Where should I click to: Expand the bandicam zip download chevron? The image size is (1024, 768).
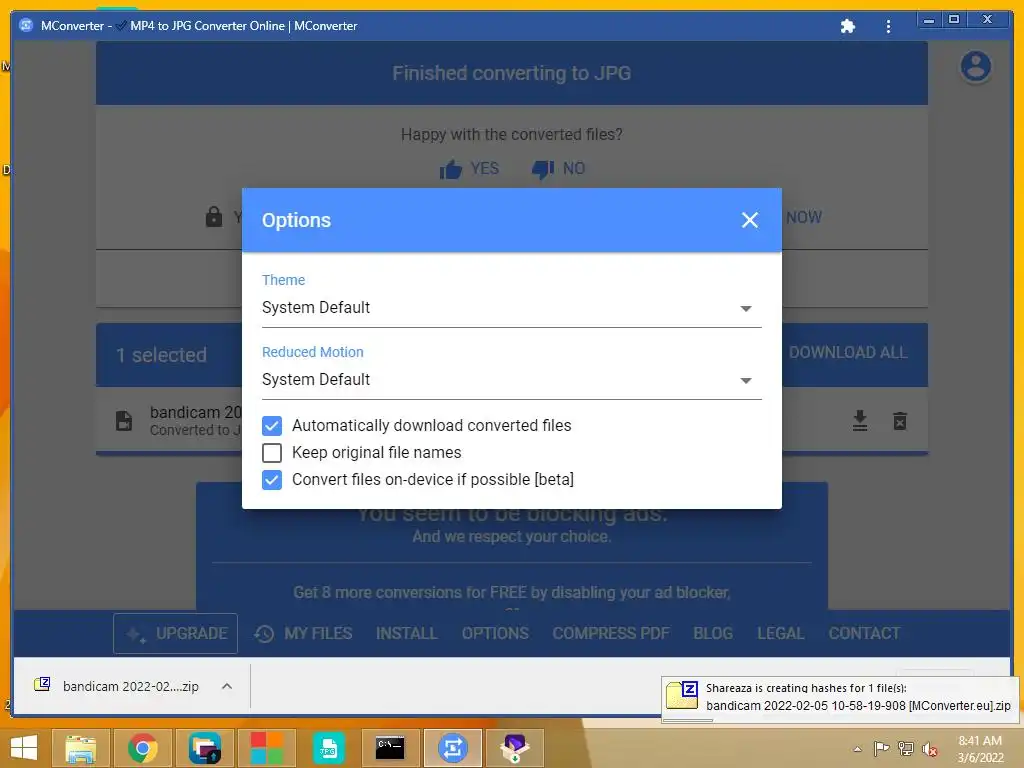coord(227,686)
